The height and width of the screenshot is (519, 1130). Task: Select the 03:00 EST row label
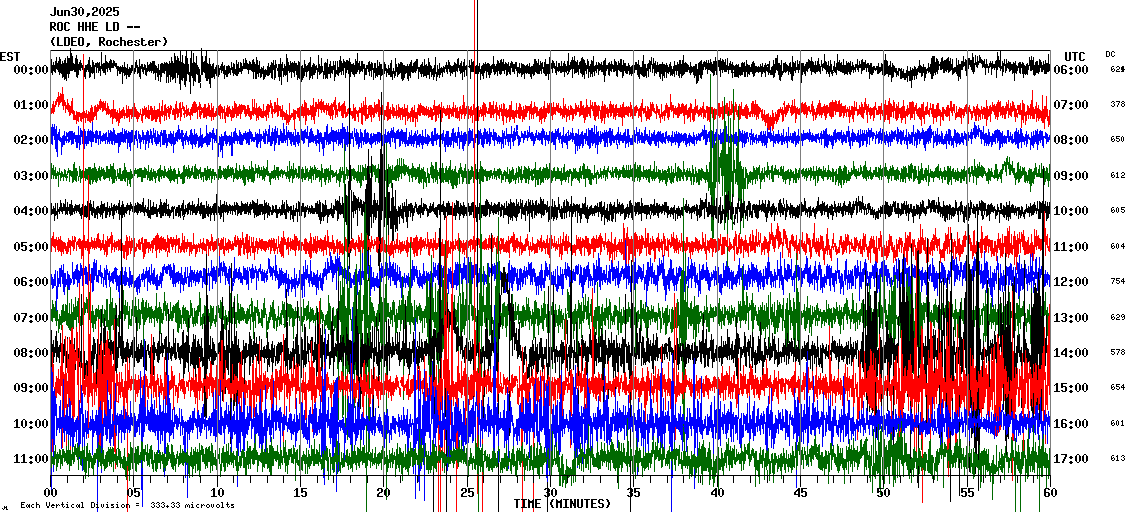tap(31, 176)
